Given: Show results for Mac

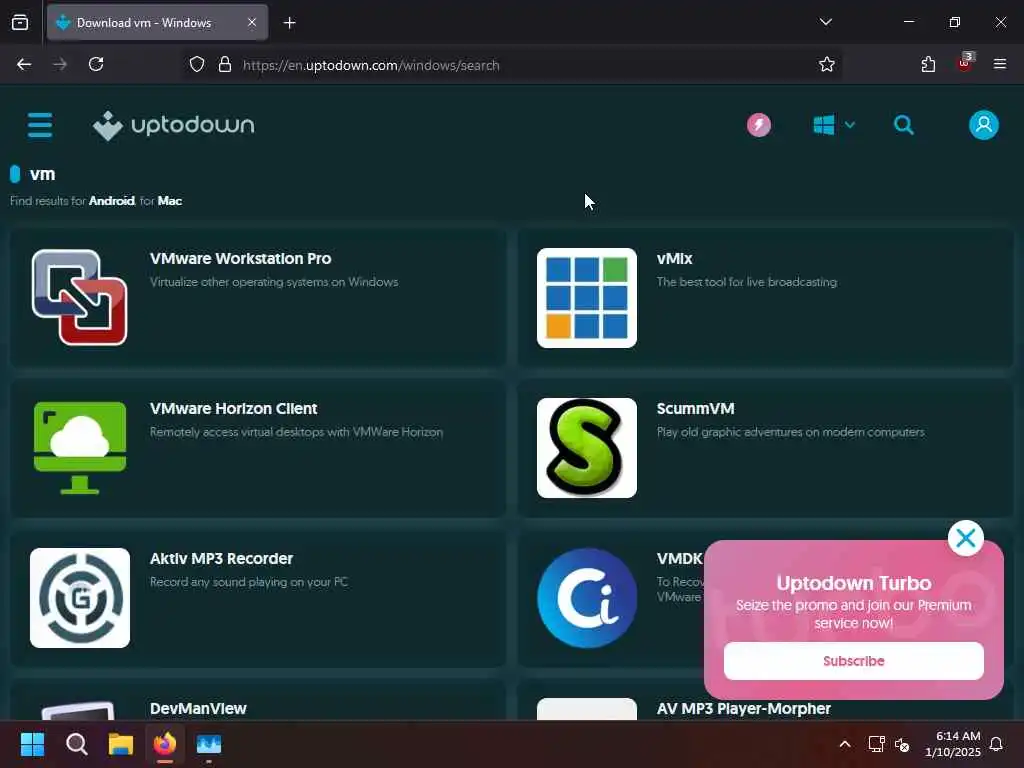Looking at the screenshot, I should point(170,201).
